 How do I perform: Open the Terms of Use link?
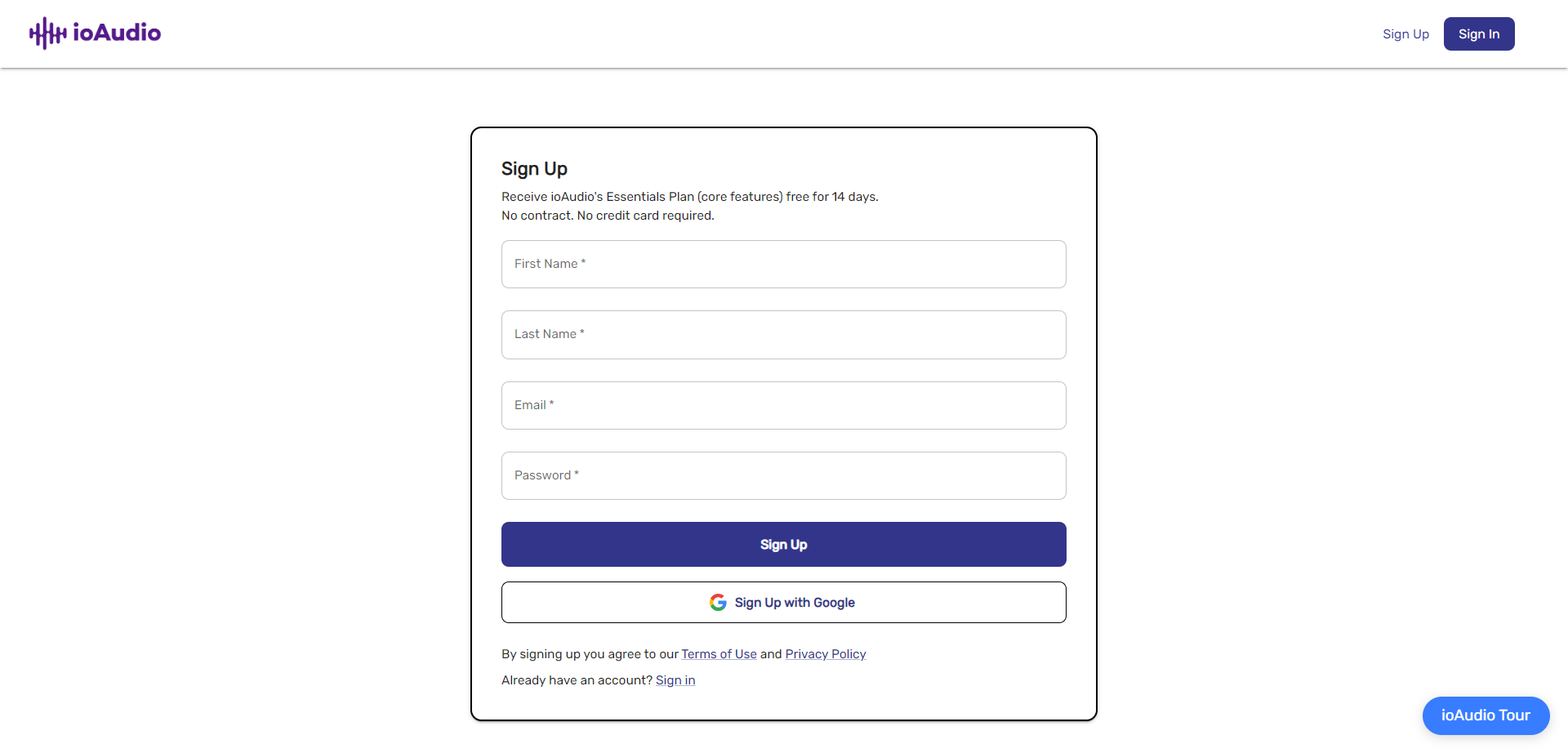click(x=719, y=654)
